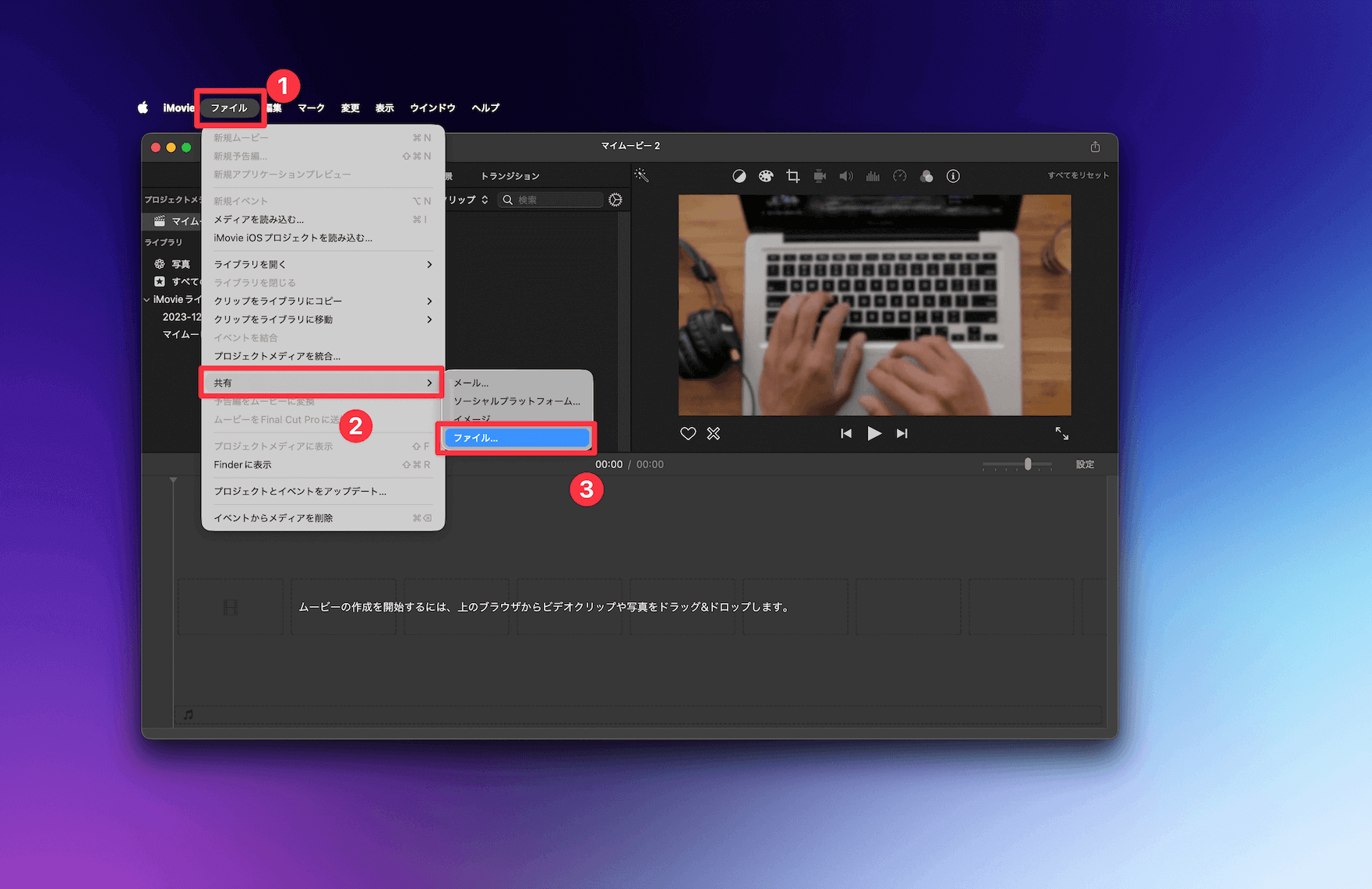Expand クリップをライブラリにコピー submenu

coord(323,301)
